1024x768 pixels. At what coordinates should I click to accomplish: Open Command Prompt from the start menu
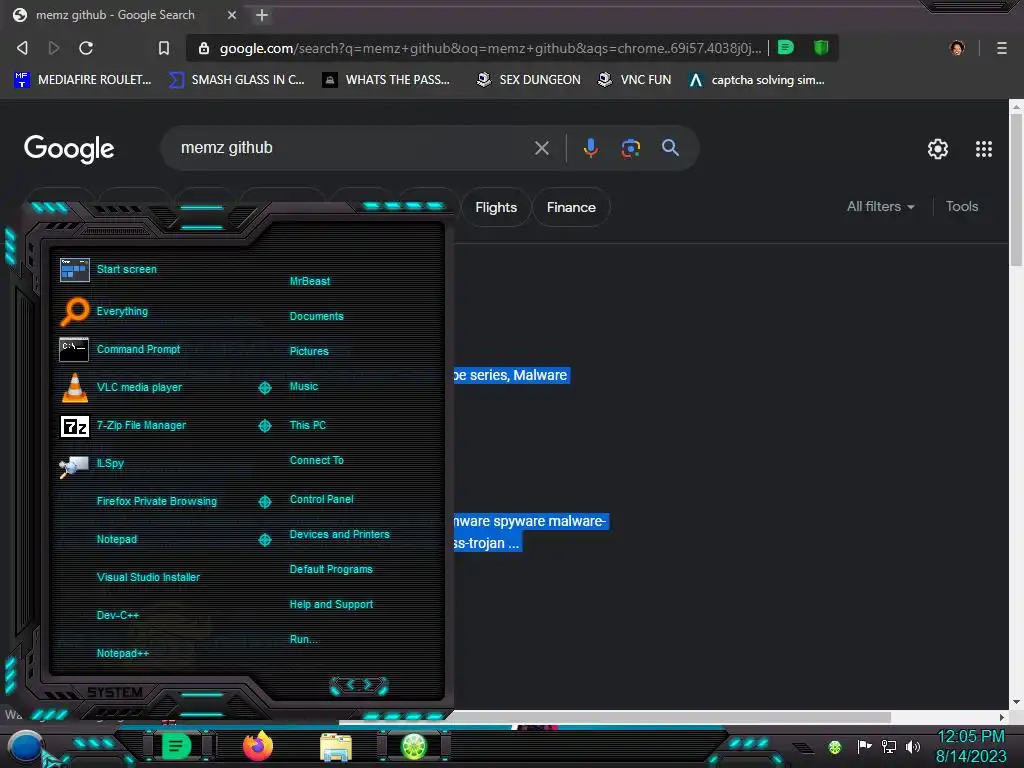[x=138, y=349]
